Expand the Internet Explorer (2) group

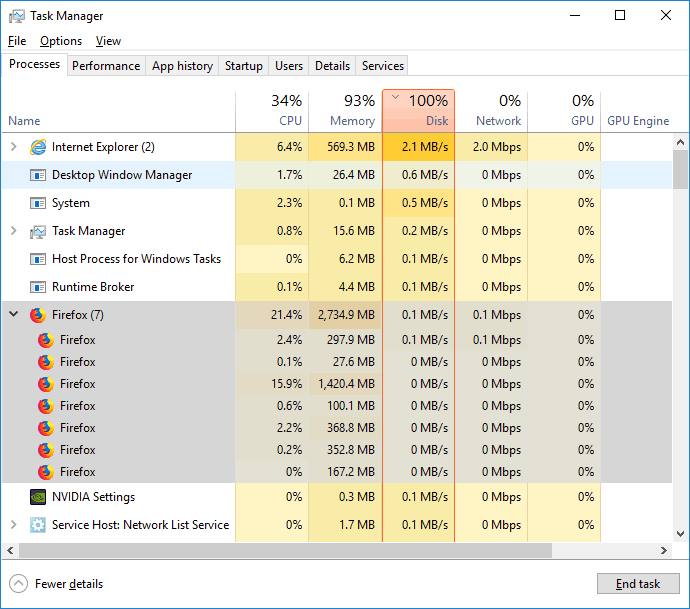point(14,147)
